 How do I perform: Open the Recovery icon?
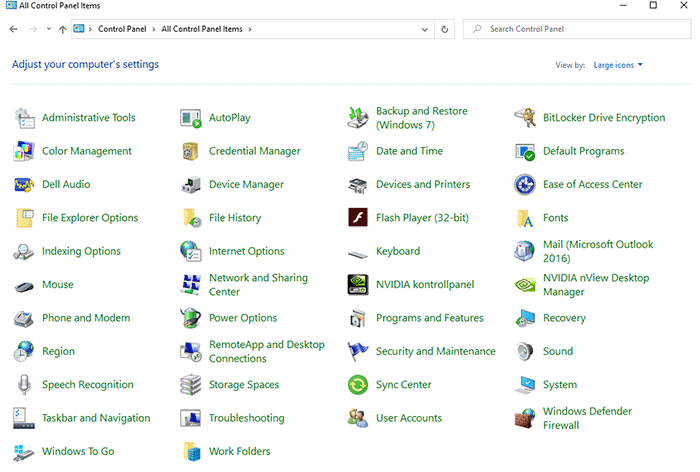(525, 318)
